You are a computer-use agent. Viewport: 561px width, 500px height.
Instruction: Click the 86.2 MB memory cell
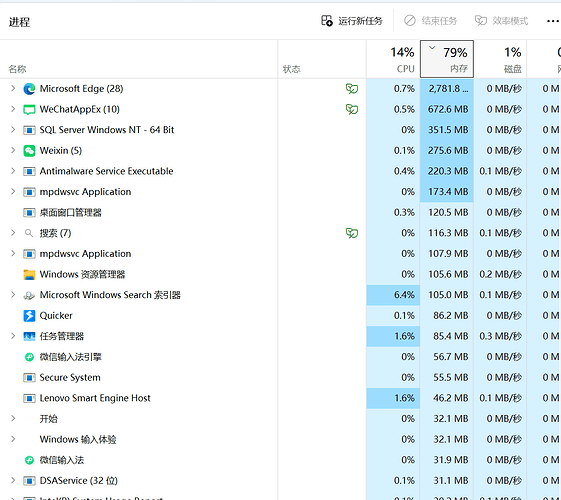click(x=447, y=316)
